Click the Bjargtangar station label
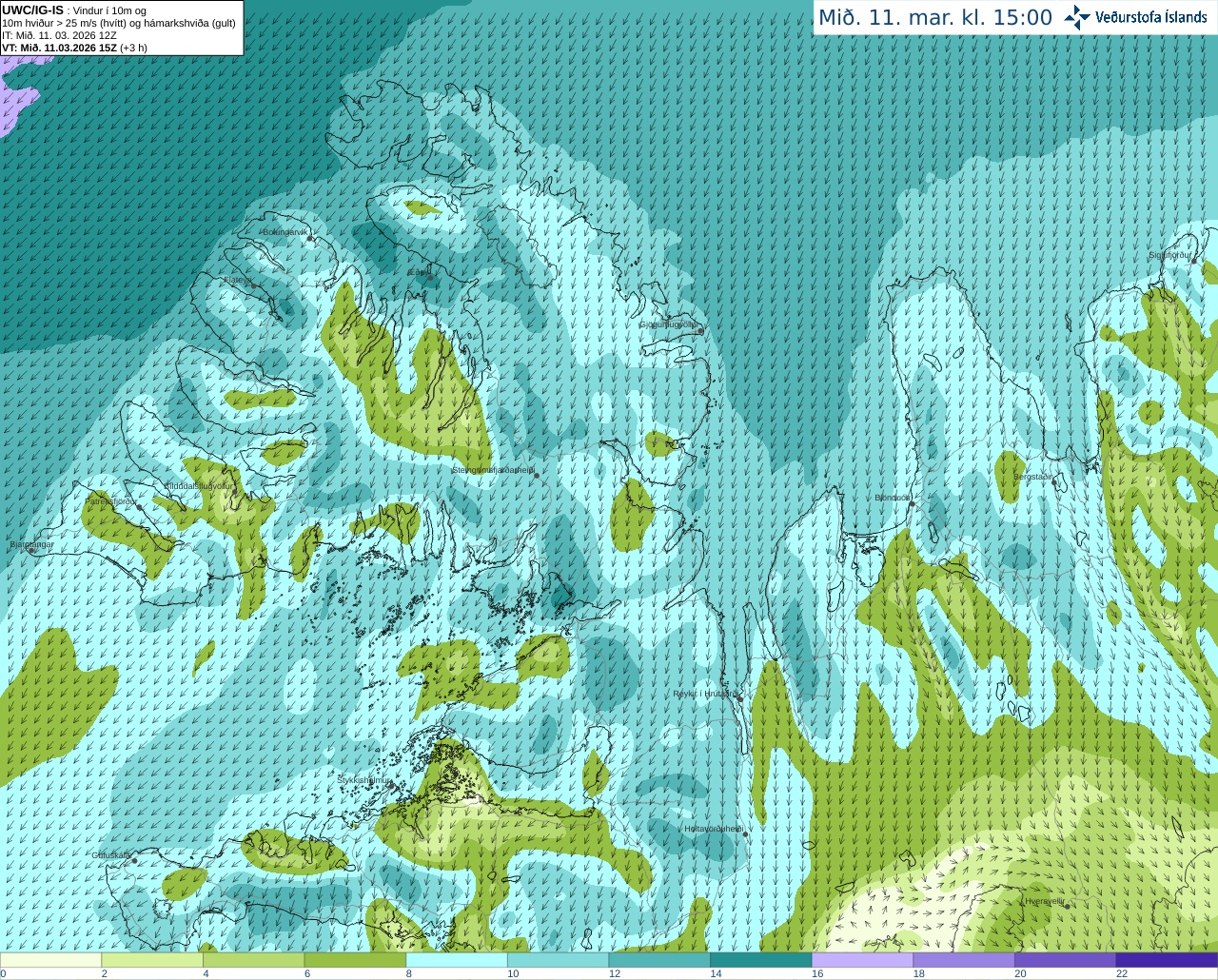Screen dimensions: 1218x980 click(31, 545)
